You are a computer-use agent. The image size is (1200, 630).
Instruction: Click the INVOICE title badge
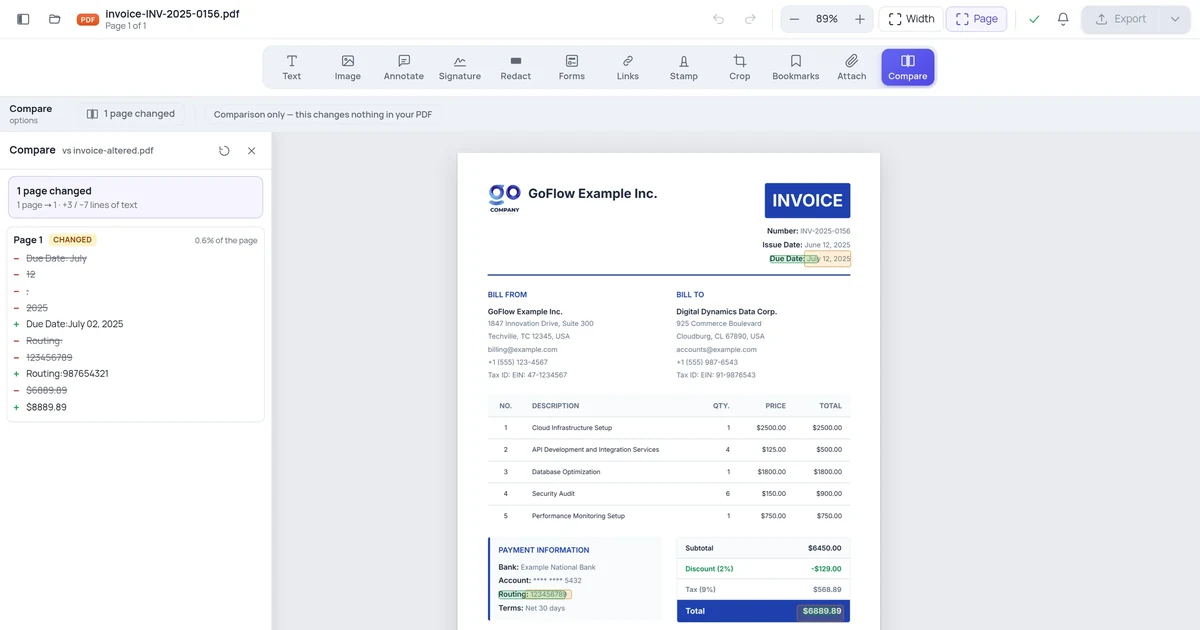(x=807, y=200)
